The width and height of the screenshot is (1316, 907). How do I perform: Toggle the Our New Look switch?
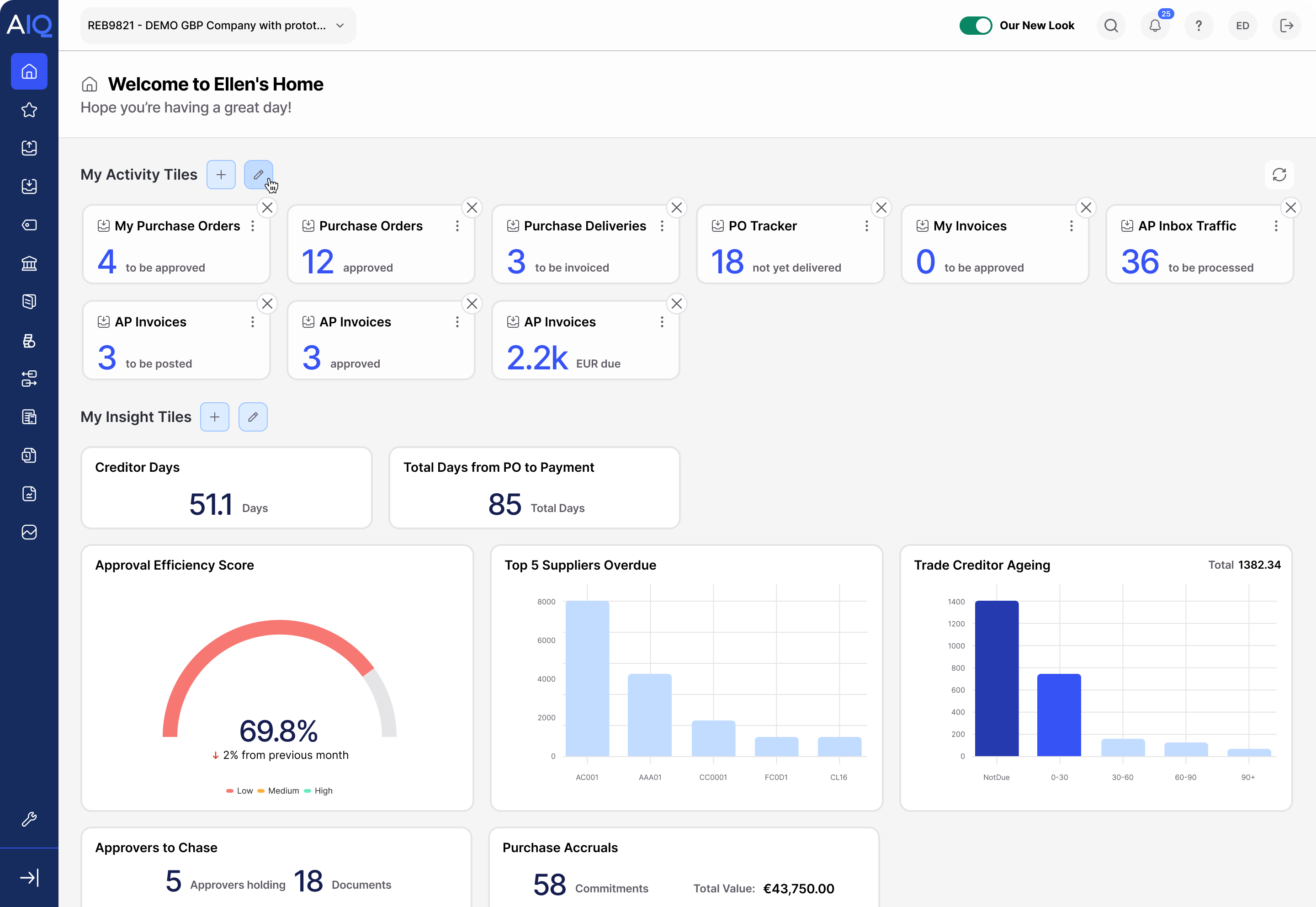point(975,26)
